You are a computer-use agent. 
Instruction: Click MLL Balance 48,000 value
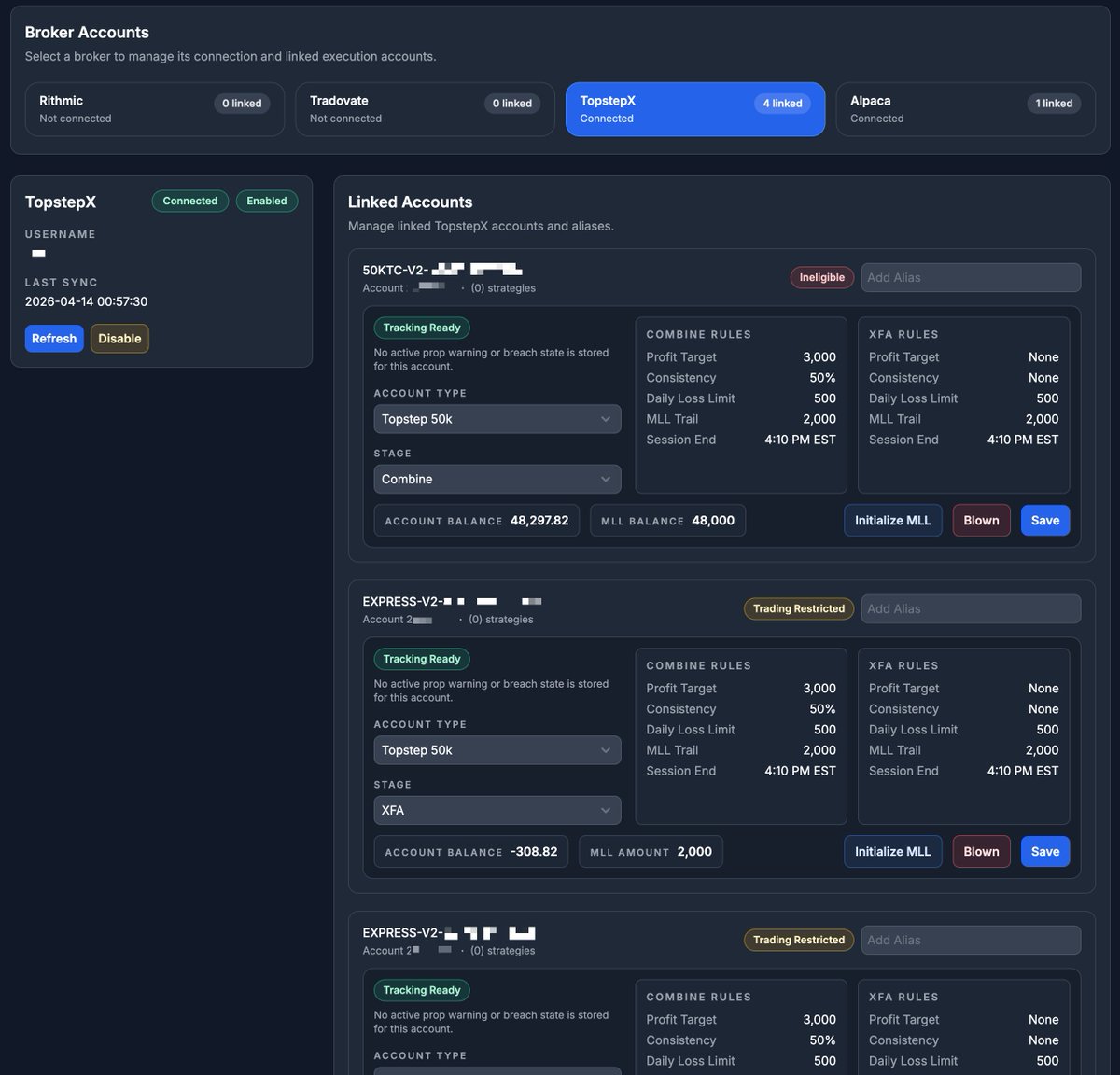click(713, 521)
